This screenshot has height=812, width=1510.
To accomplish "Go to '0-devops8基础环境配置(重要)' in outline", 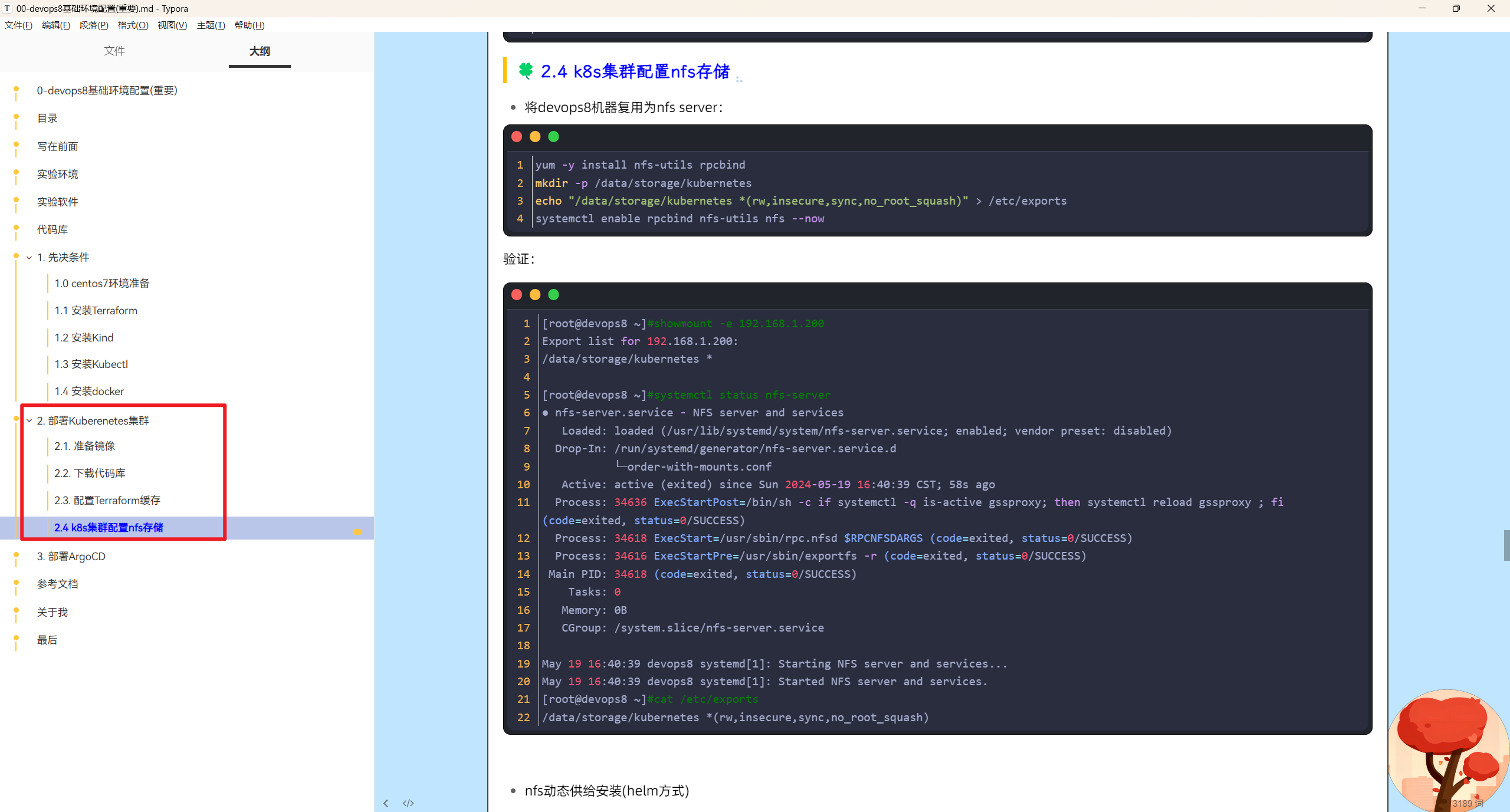I will click(x=107, y=90).
